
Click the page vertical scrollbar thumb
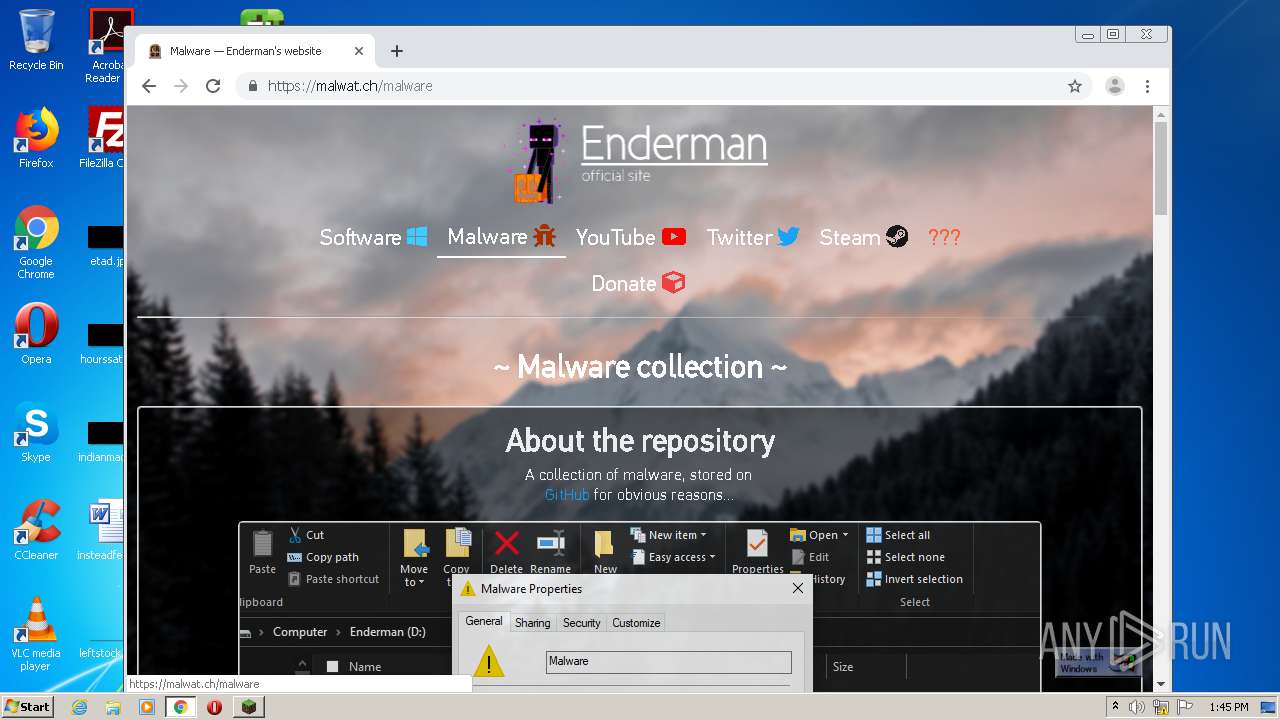tap(1160, 167)
